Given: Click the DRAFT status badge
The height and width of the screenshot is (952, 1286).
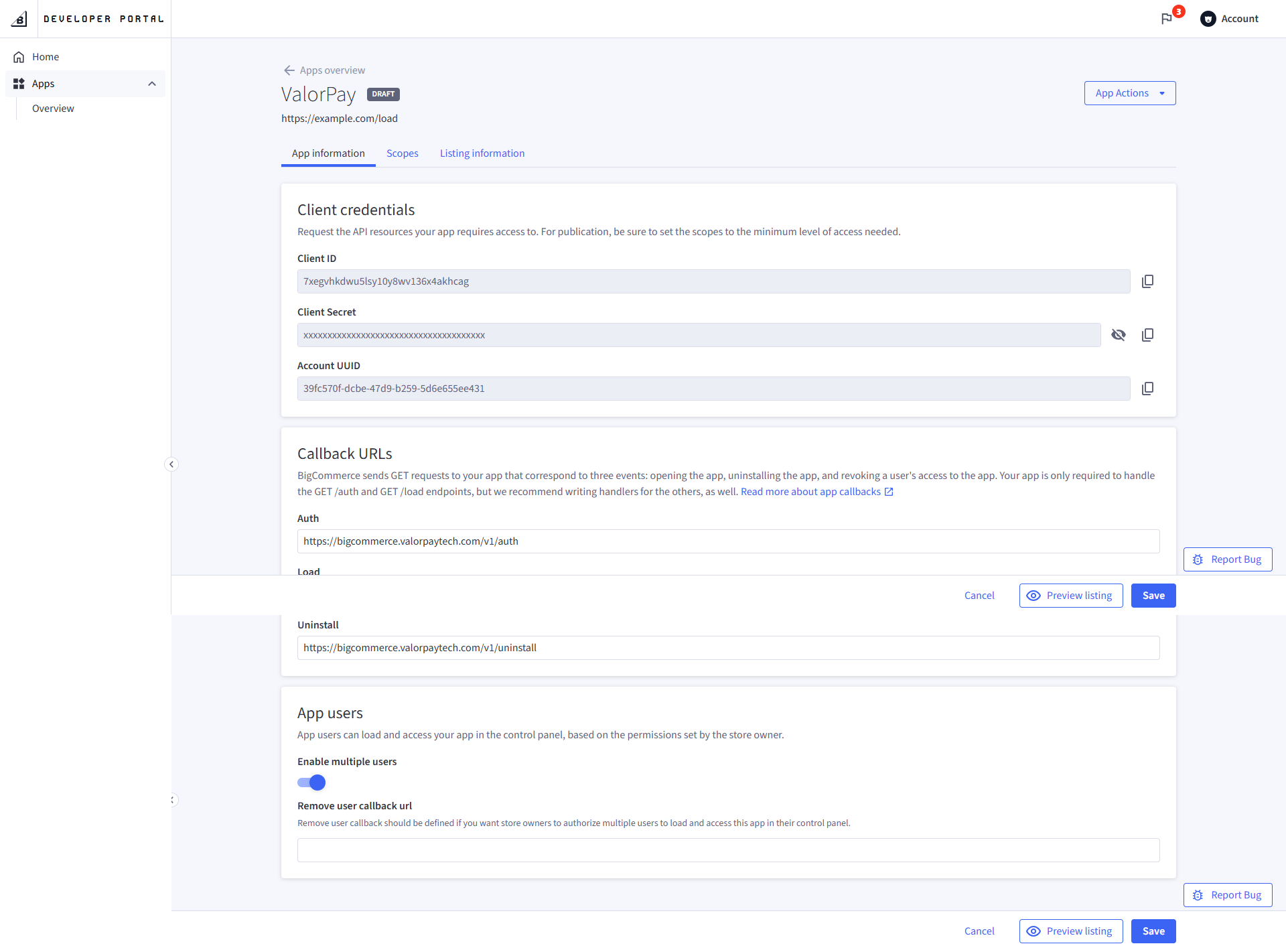Looking at the screenshot, I should pyautogui.click(x=383, y=94).
